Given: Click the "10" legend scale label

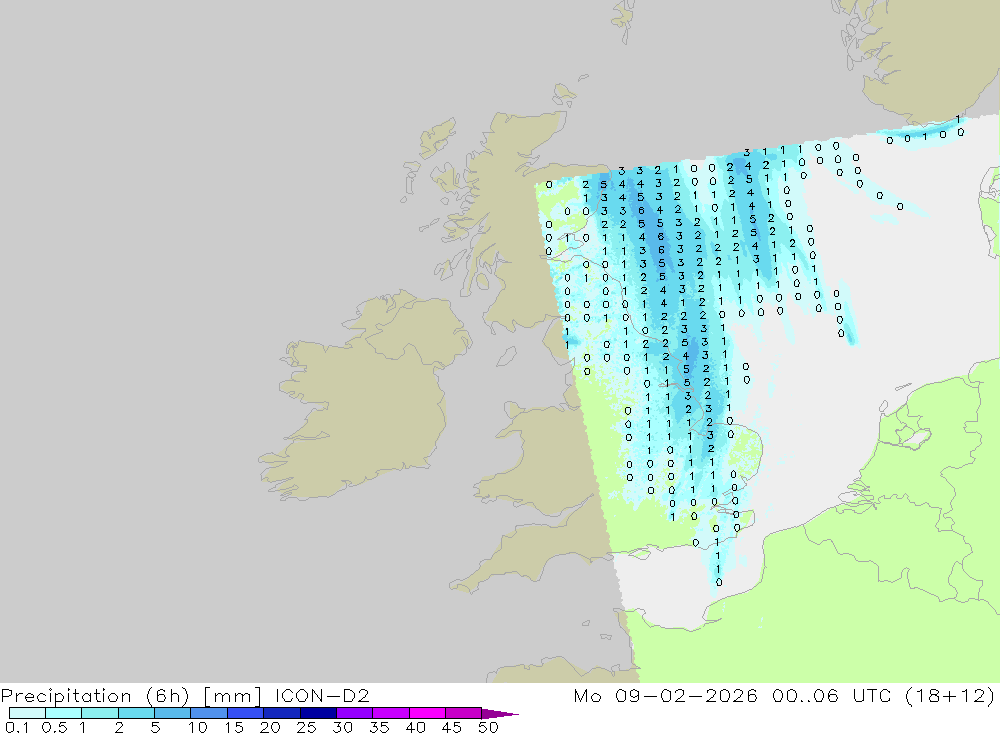Looking at the screenshot, I should coord(198,727).
